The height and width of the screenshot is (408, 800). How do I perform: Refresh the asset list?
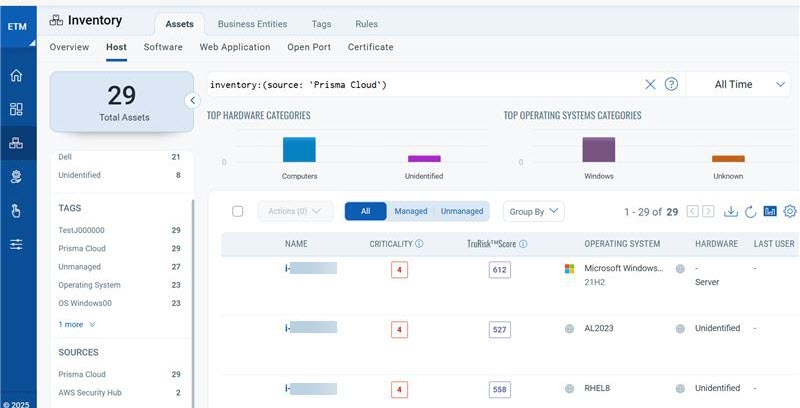pos(750,211)
